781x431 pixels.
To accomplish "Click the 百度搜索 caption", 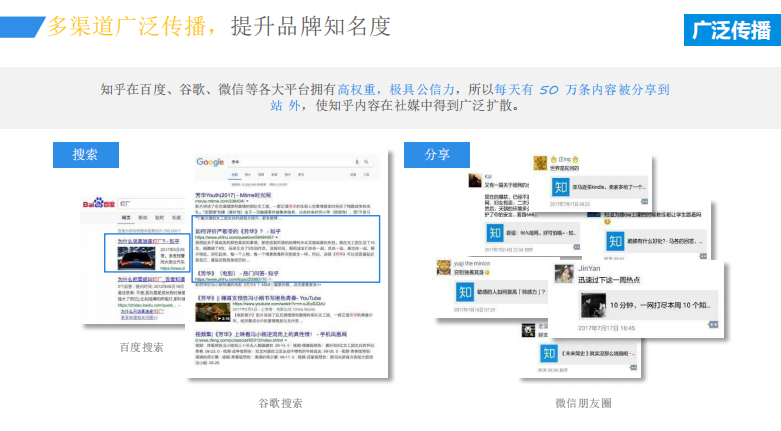I will (x=141, y=347).
